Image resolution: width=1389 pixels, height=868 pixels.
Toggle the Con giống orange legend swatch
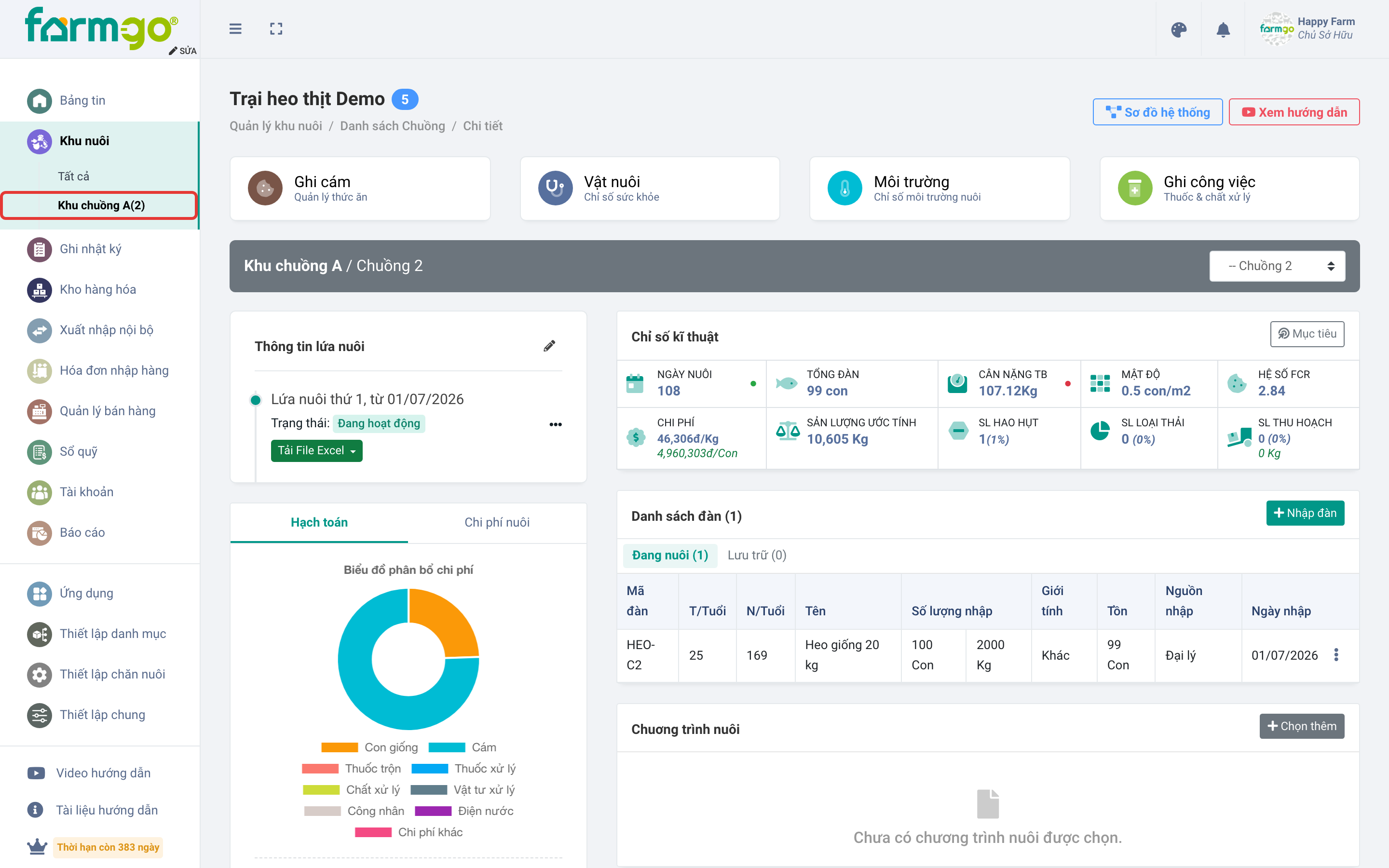pos(339,747)
